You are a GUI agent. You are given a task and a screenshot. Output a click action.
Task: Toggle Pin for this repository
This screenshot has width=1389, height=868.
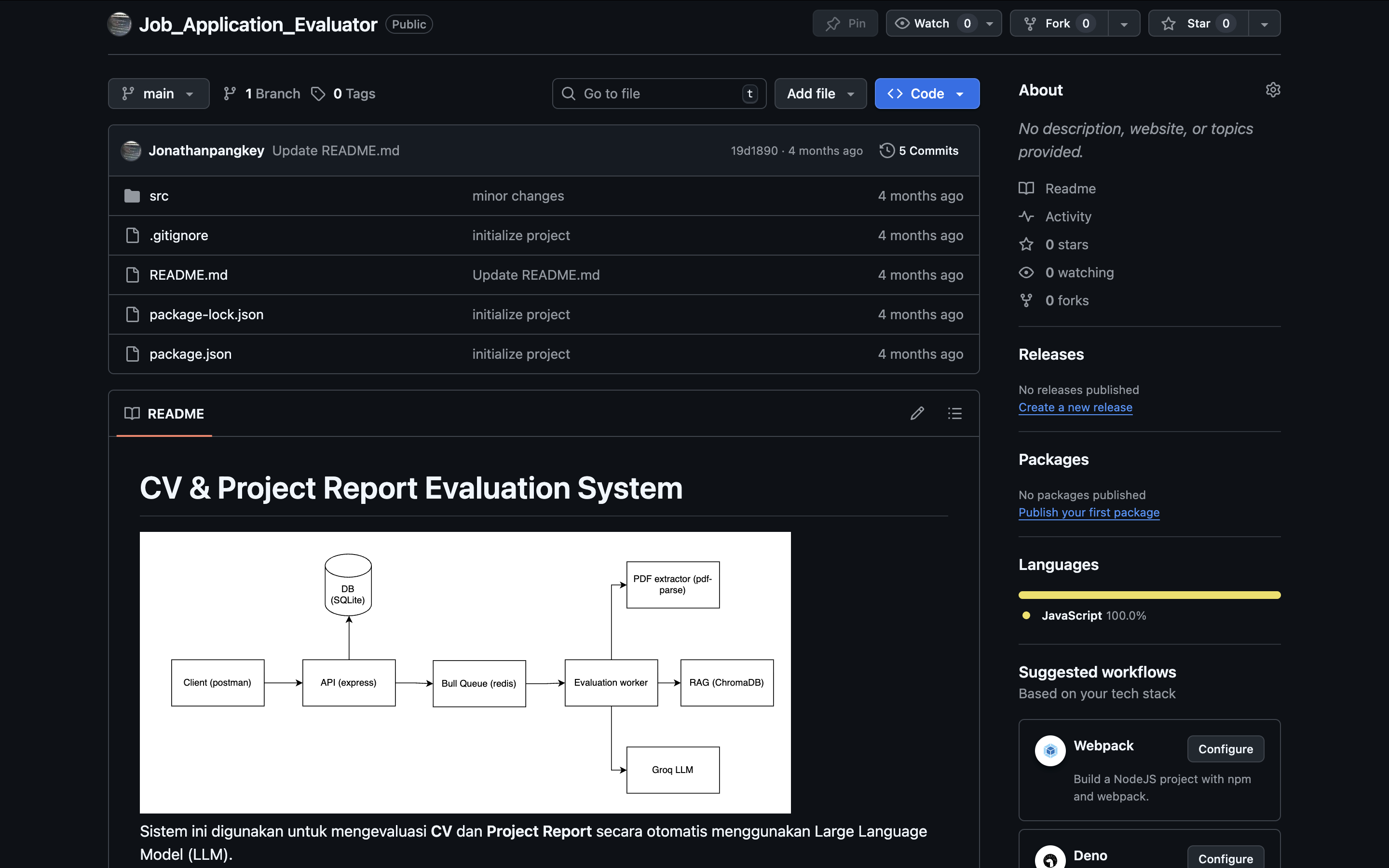click(x=845, y=24)
